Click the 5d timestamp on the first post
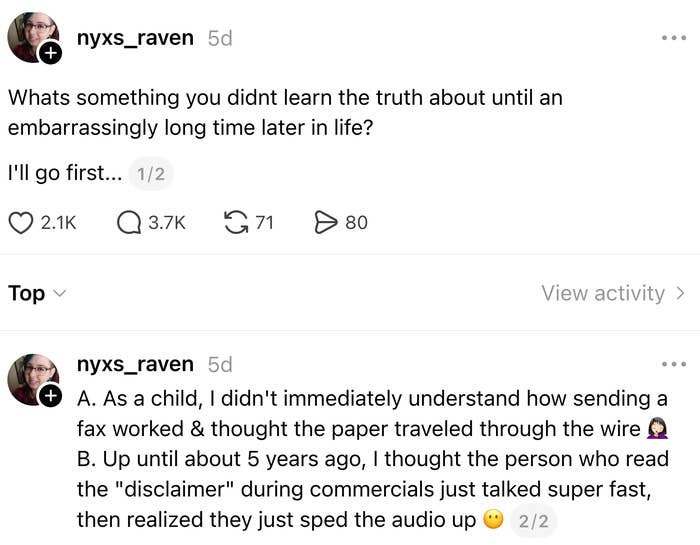Screen dimensions: 700x545 220,38
